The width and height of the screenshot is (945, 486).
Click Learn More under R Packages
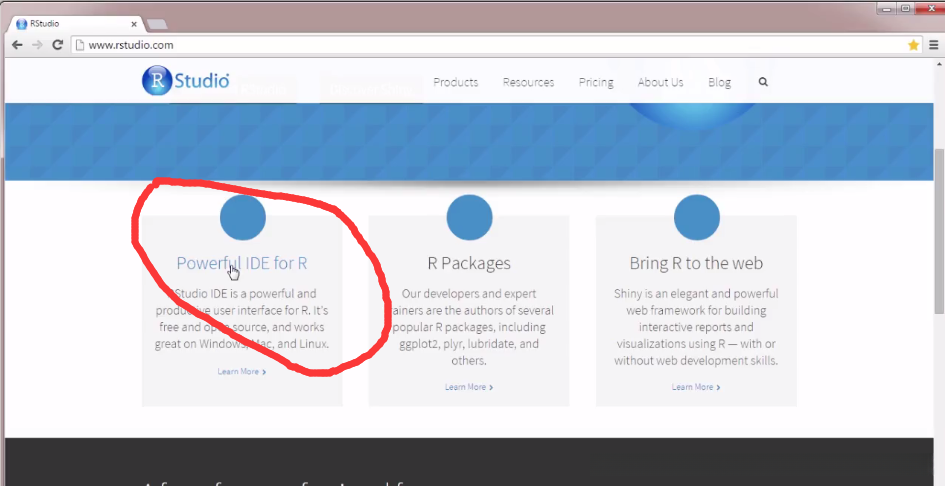pyautogui.click(x=469, y=387)
